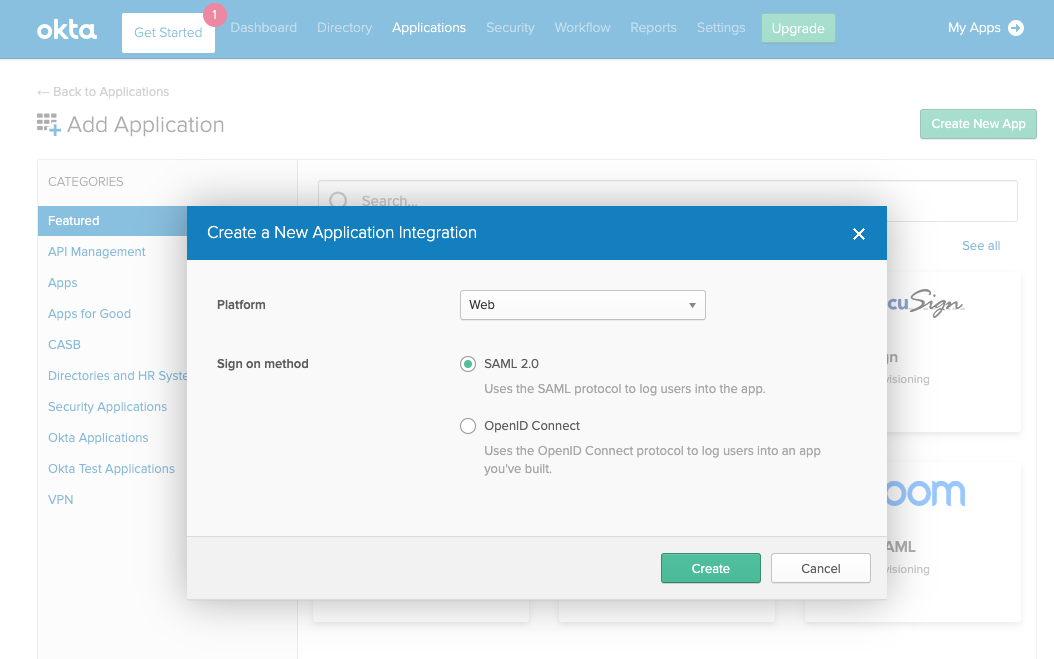Click the arrow icon next to My Apps

click(1017, 28)
